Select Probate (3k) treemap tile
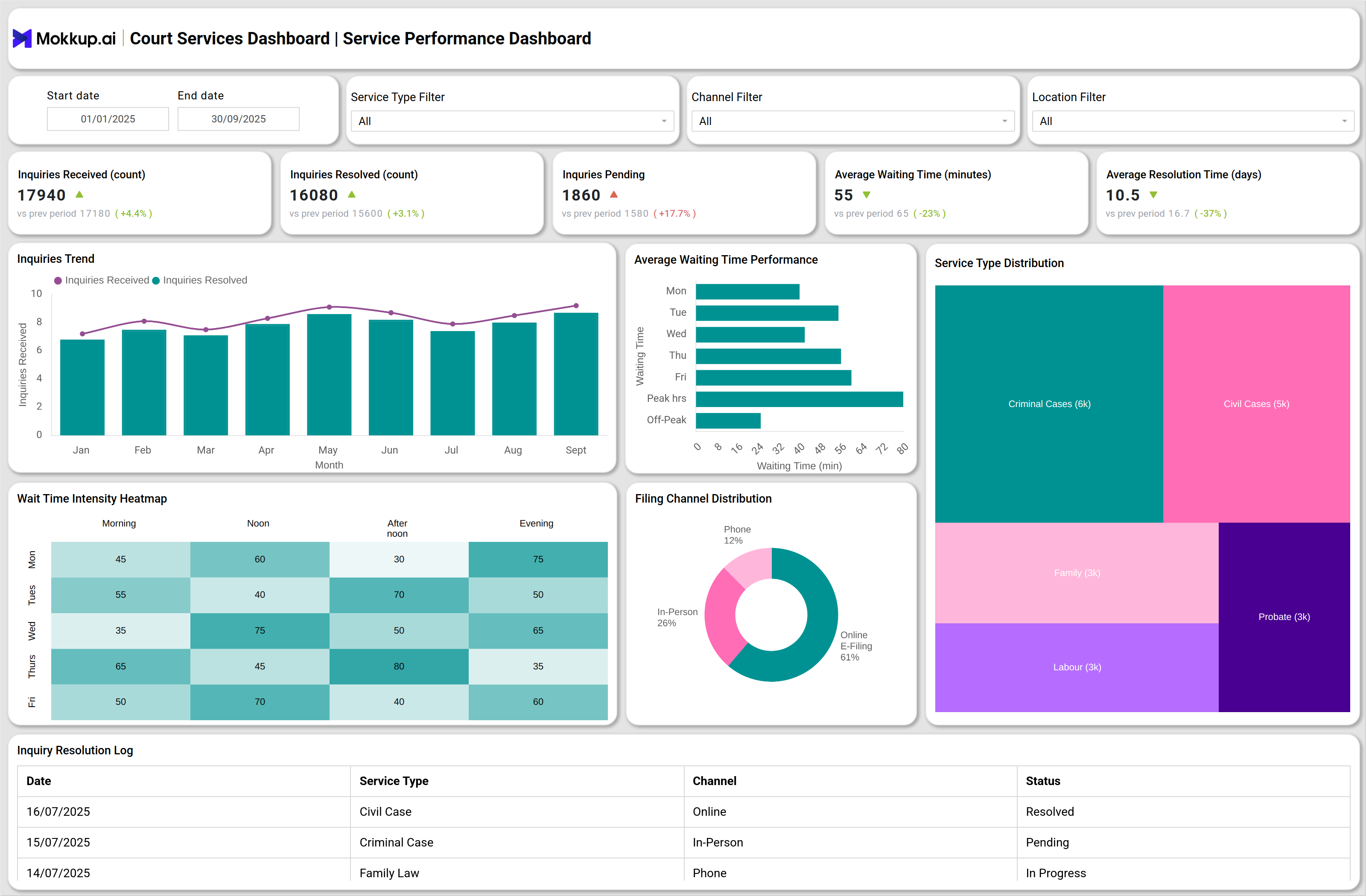This screenshot has height=896, width=1366. 1284,617
